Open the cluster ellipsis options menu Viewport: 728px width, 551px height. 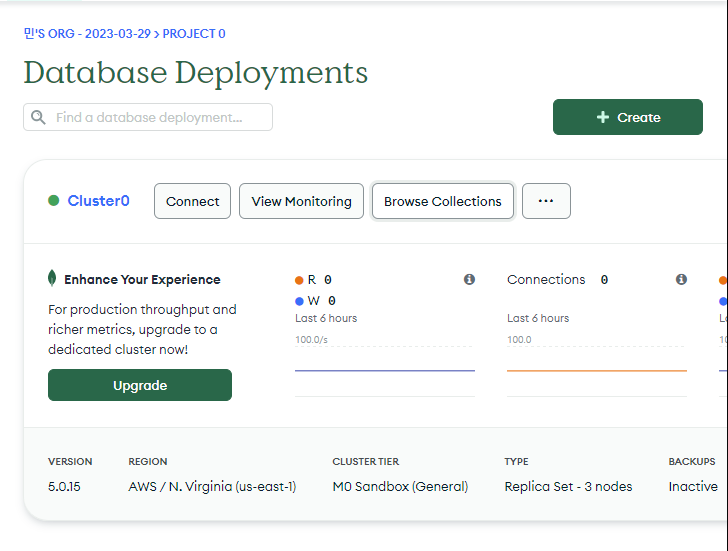pos(546,201)
